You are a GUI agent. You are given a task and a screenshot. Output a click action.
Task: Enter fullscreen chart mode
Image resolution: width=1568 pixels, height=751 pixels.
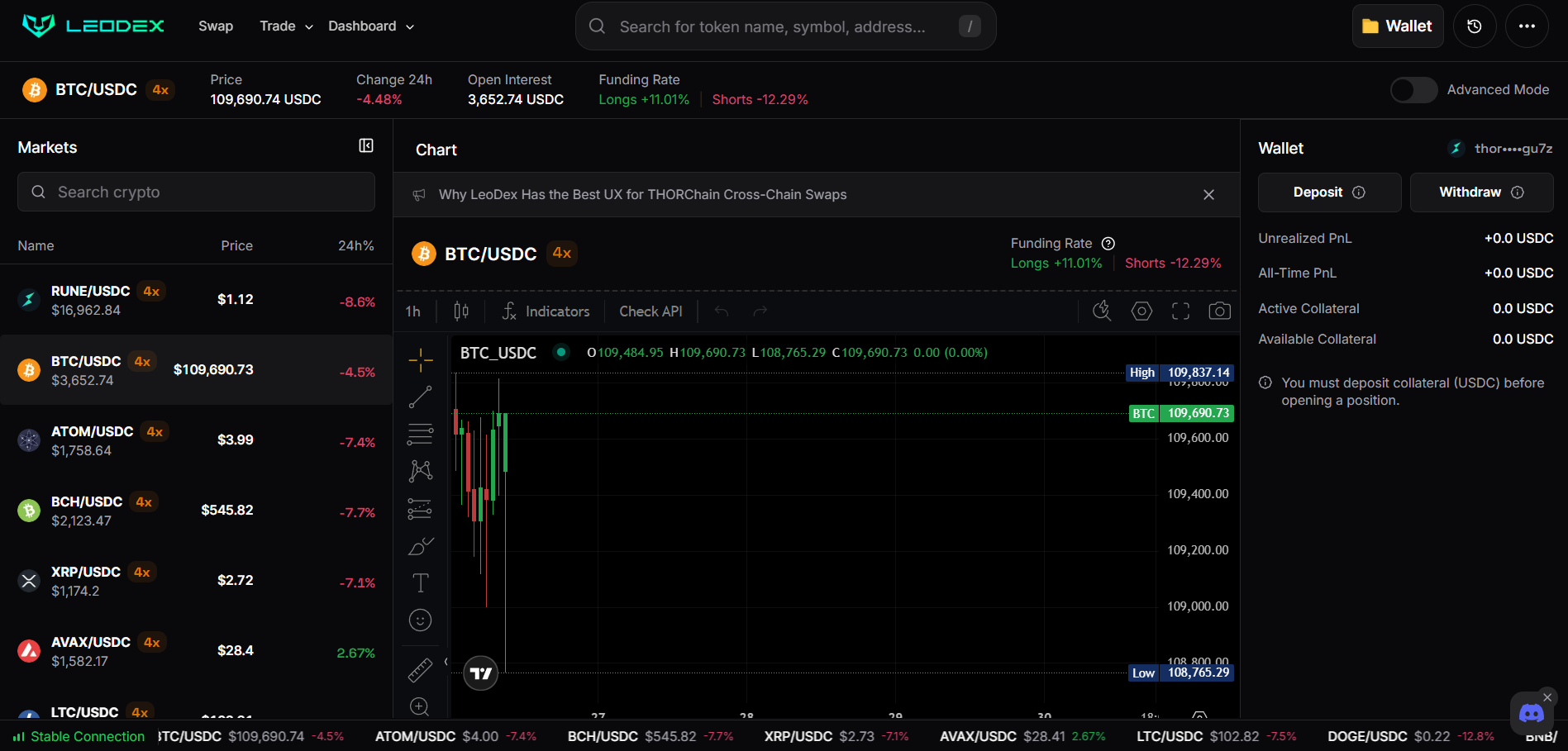coord(1180,311)
